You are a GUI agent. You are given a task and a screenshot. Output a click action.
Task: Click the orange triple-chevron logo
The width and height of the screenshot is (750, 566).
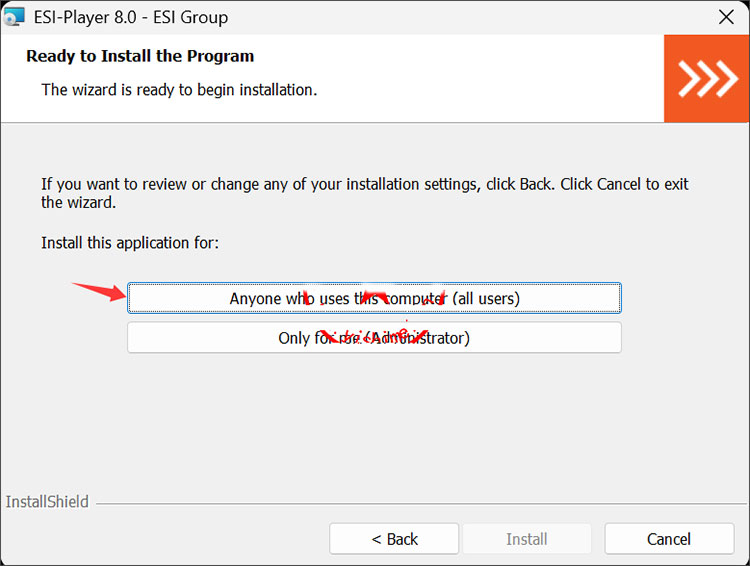point(707,78)
